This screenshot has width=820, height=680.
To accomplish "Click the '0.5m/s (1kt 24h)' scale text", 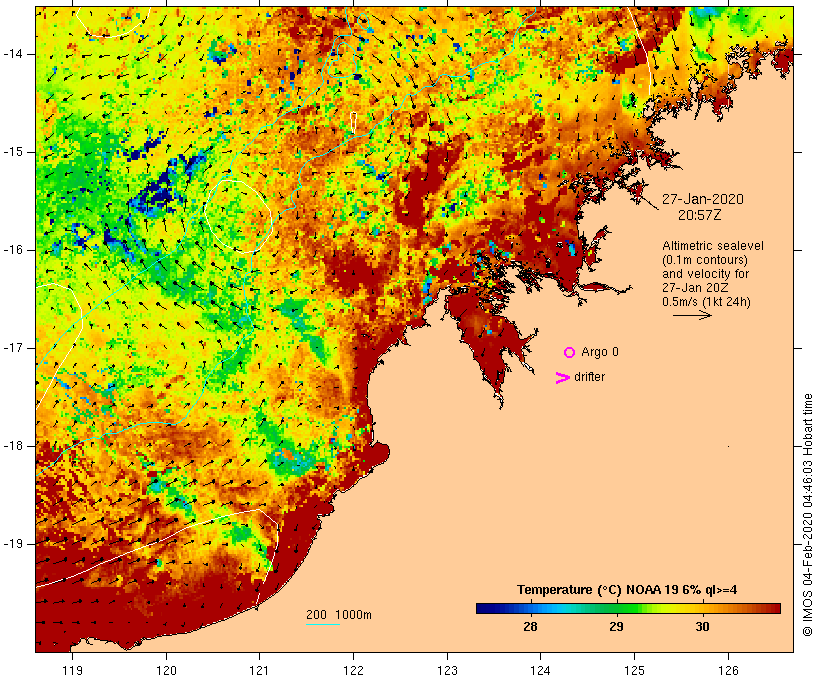I will [x=707, y=302].
